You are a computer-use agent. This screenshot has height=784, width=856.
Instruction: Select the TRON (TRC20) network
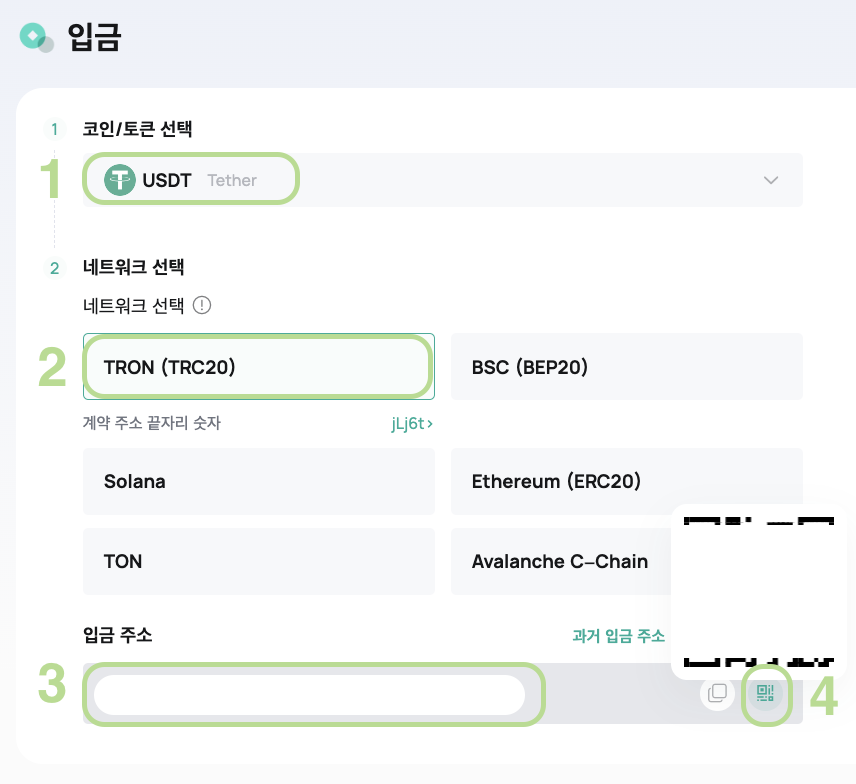click(x=259, y=366)
